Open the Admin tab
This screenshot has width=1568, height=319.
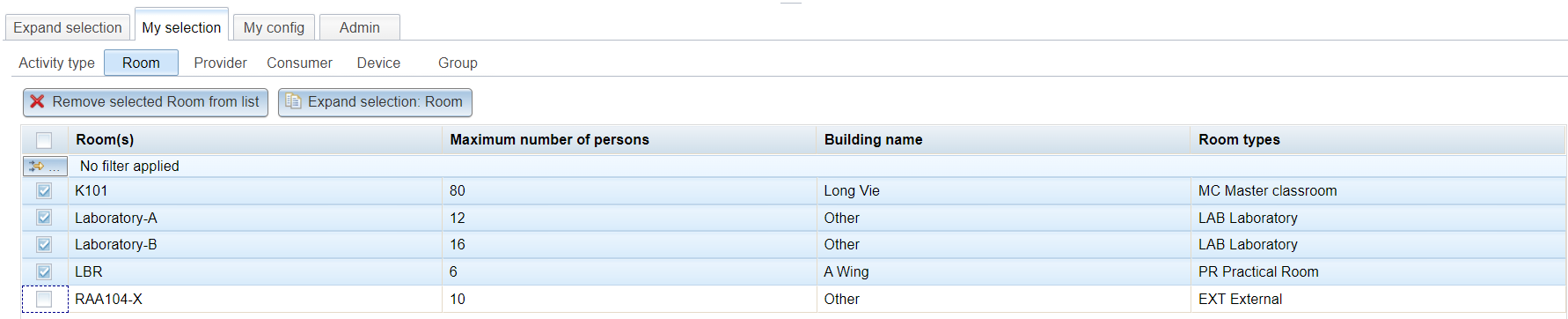(x=360, y=27)
